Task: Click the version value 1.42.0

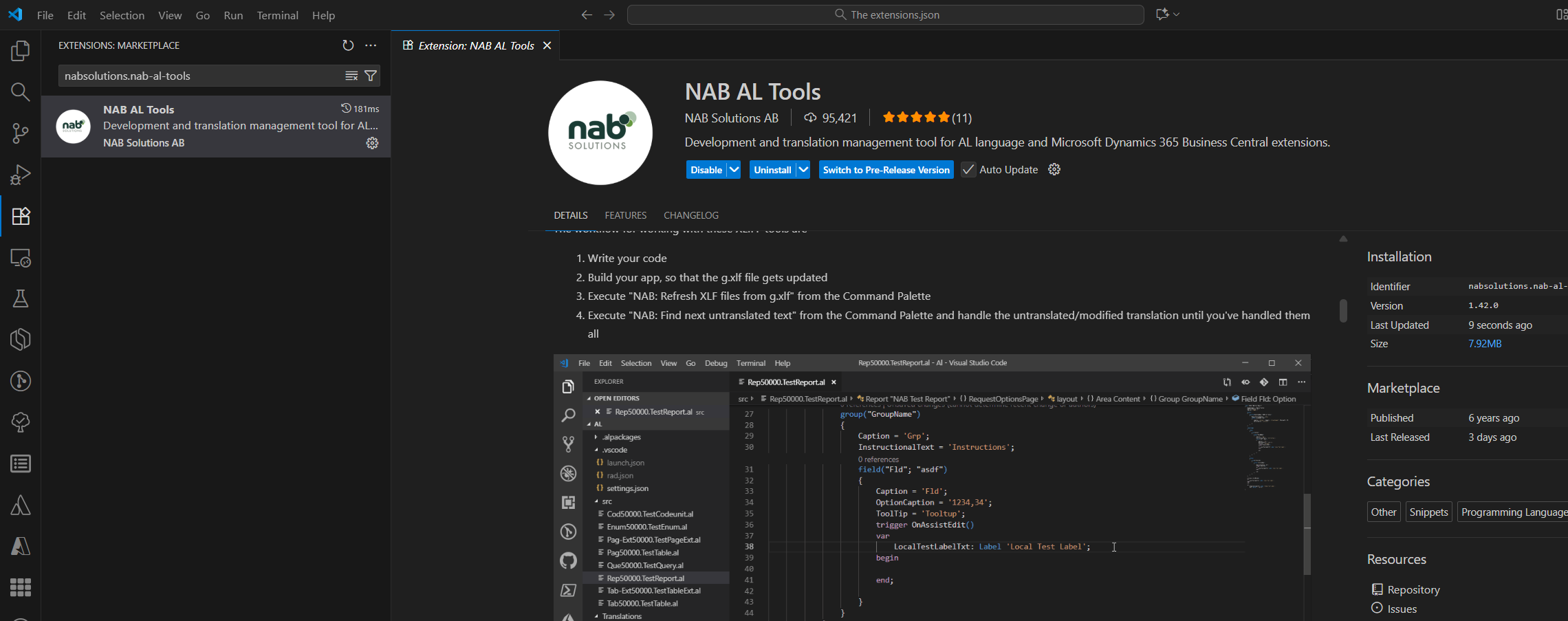Action: (x=1483, y=305)
